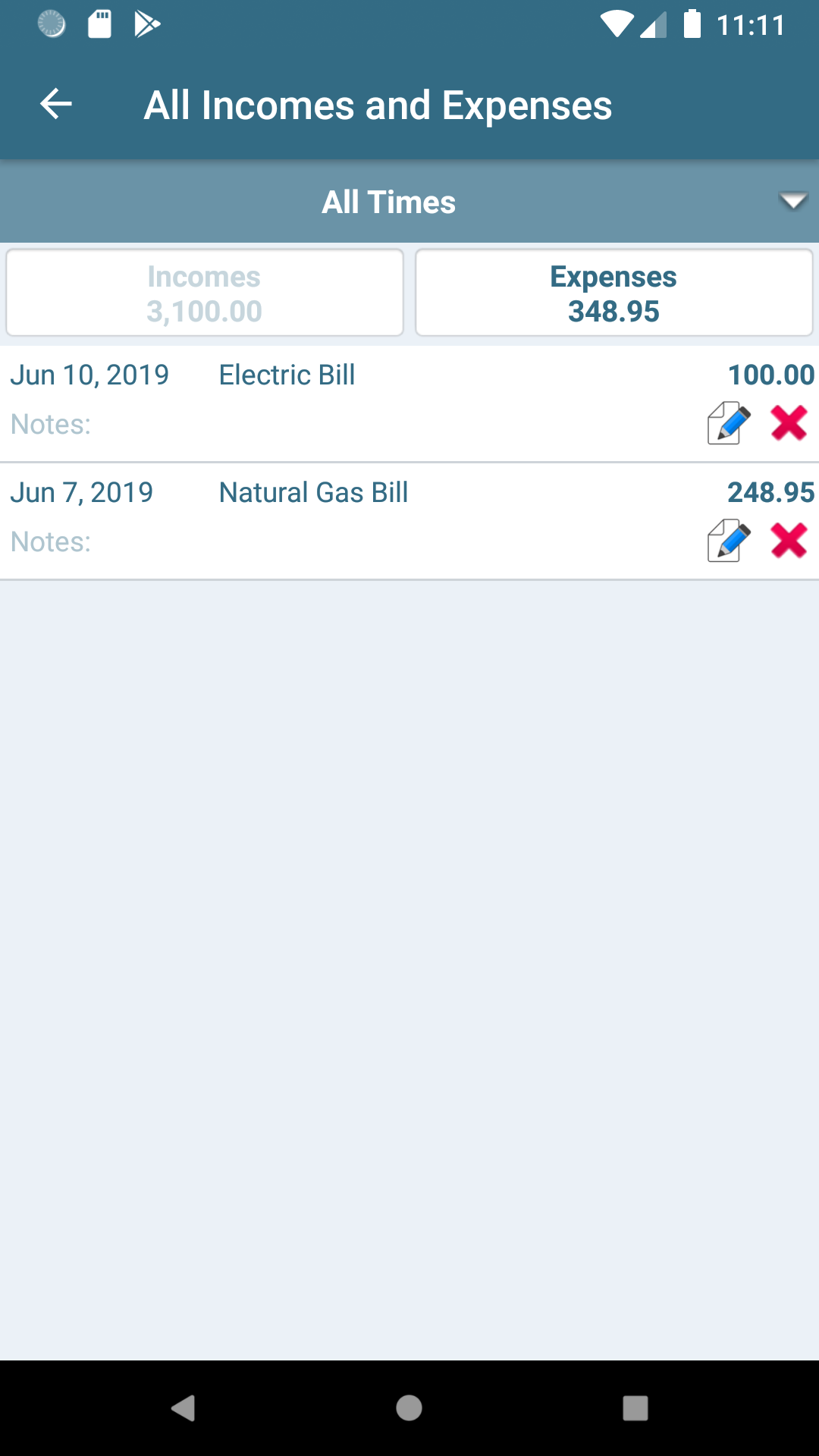
Task: Switch to the Expenses tab
Action: 613,293
